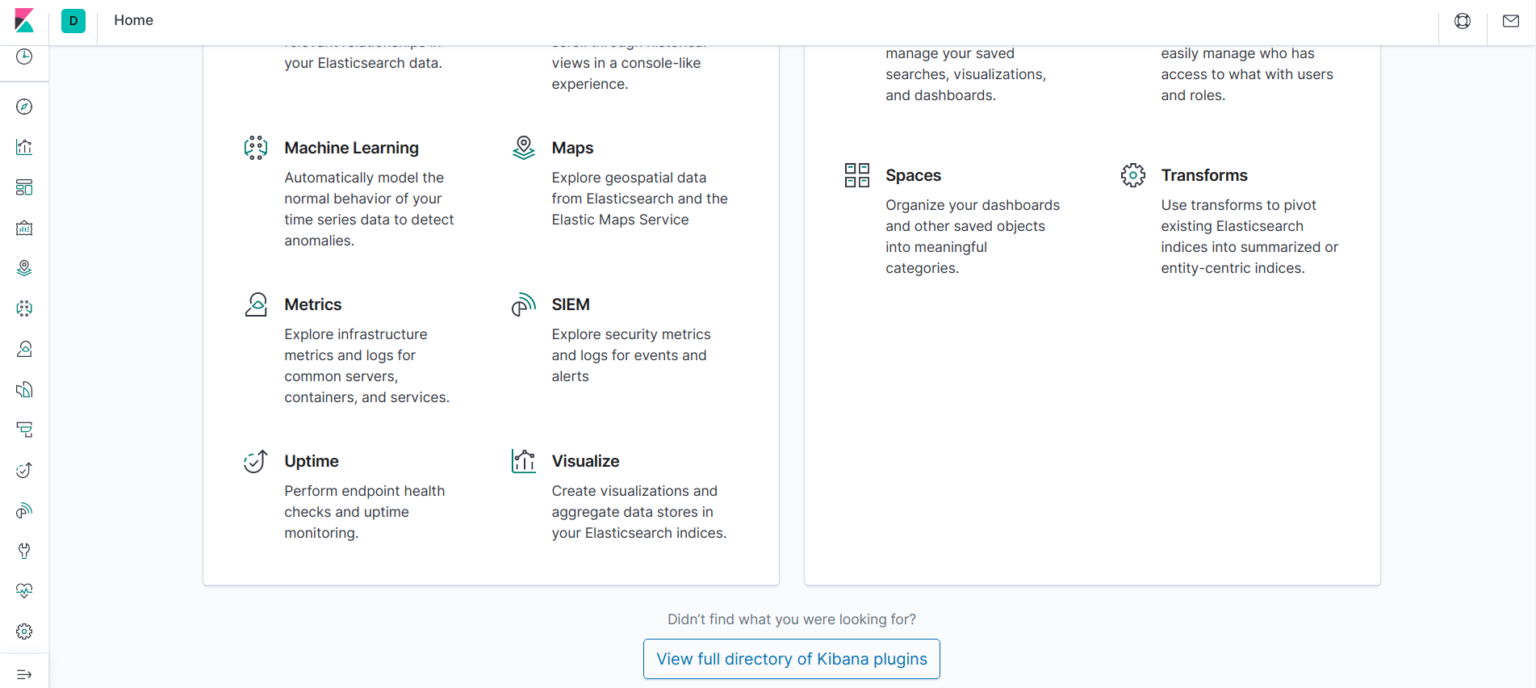
Task: Click the Transforms gear icon on its card
Action: point(1133,174)
